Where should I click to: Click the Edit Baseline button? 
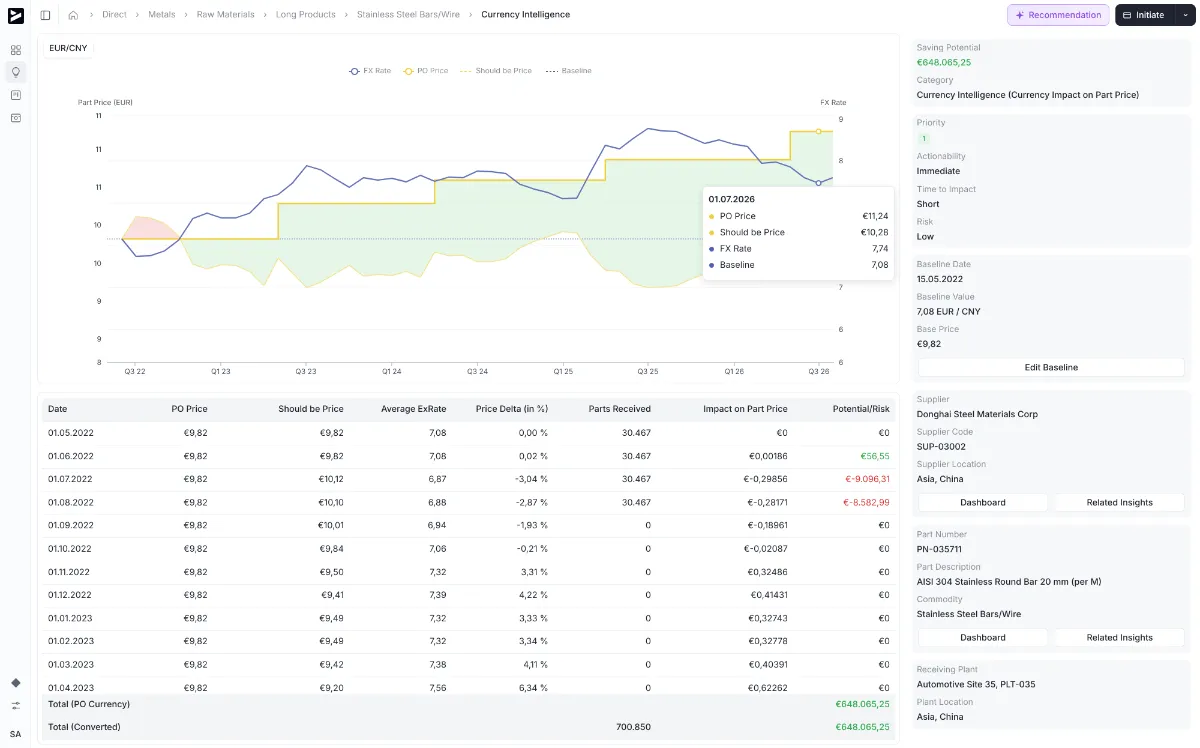click(1051, 367)
